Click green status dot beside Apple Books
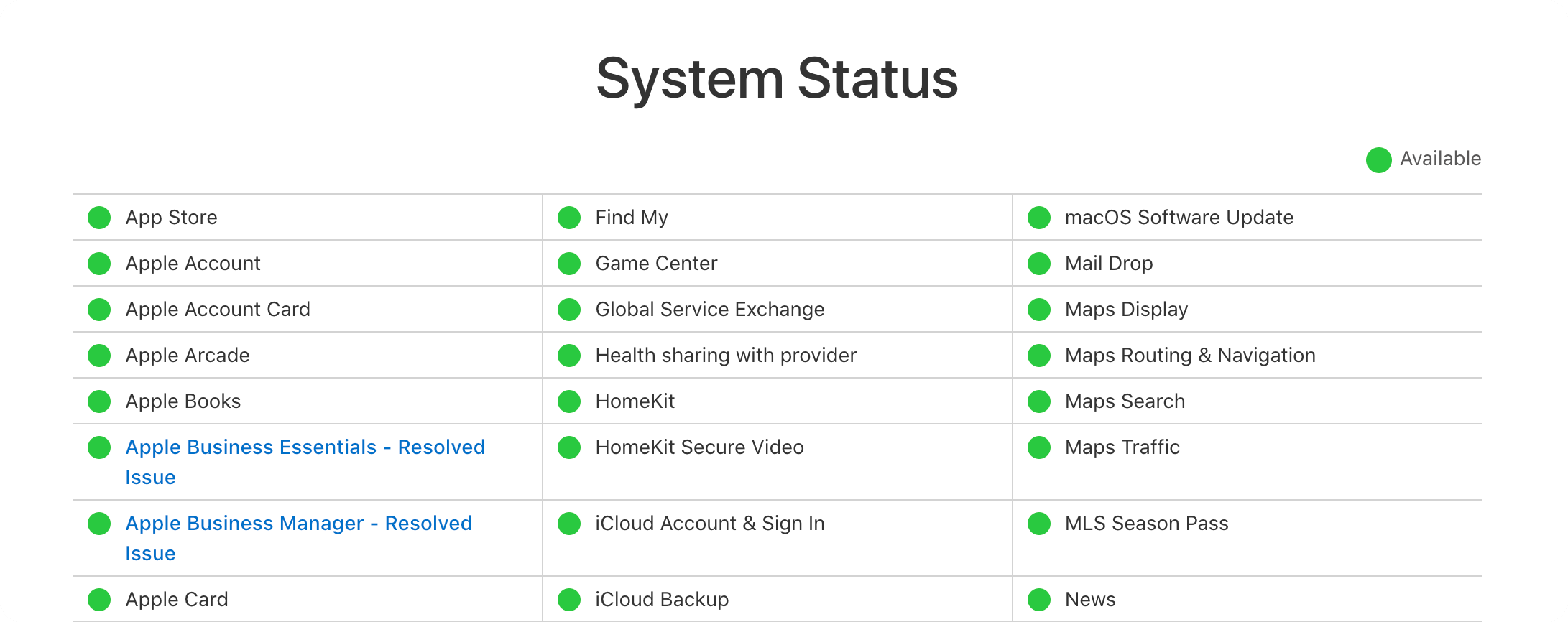 [99, 401]
